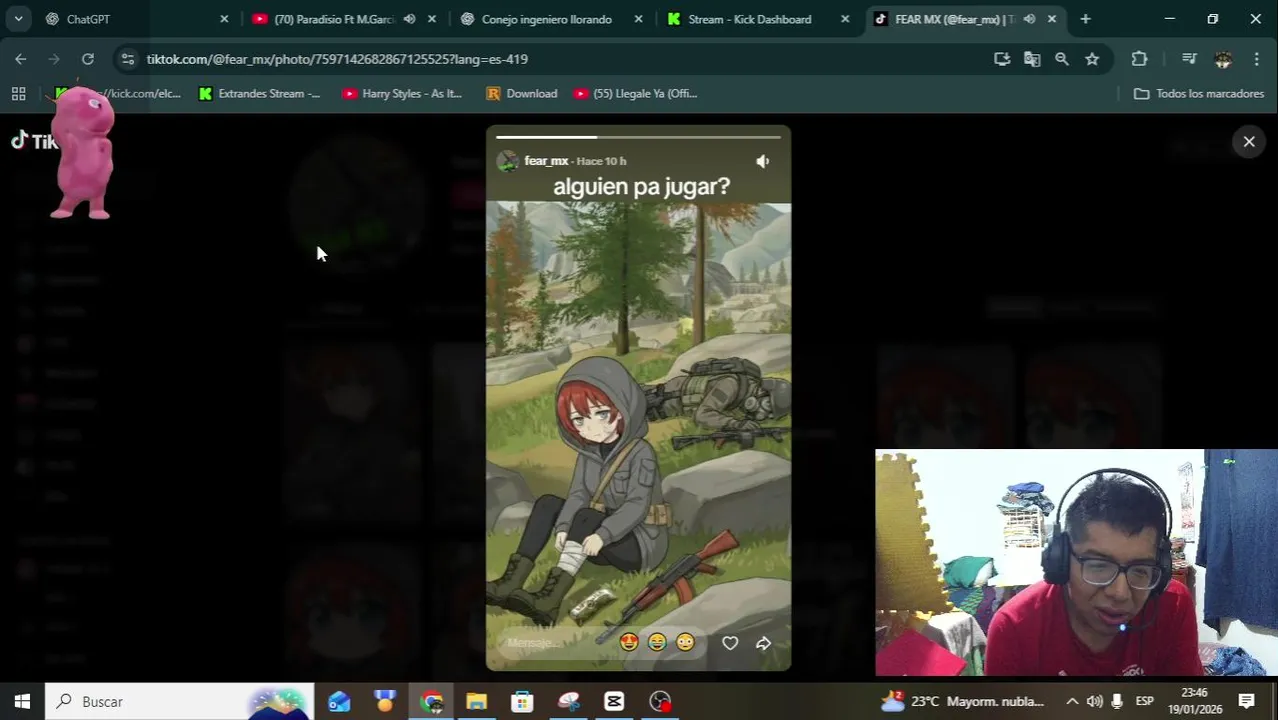Open Todos los marcadores folder
This screenshot has width=1278, height=720.
coord(1199,93)
